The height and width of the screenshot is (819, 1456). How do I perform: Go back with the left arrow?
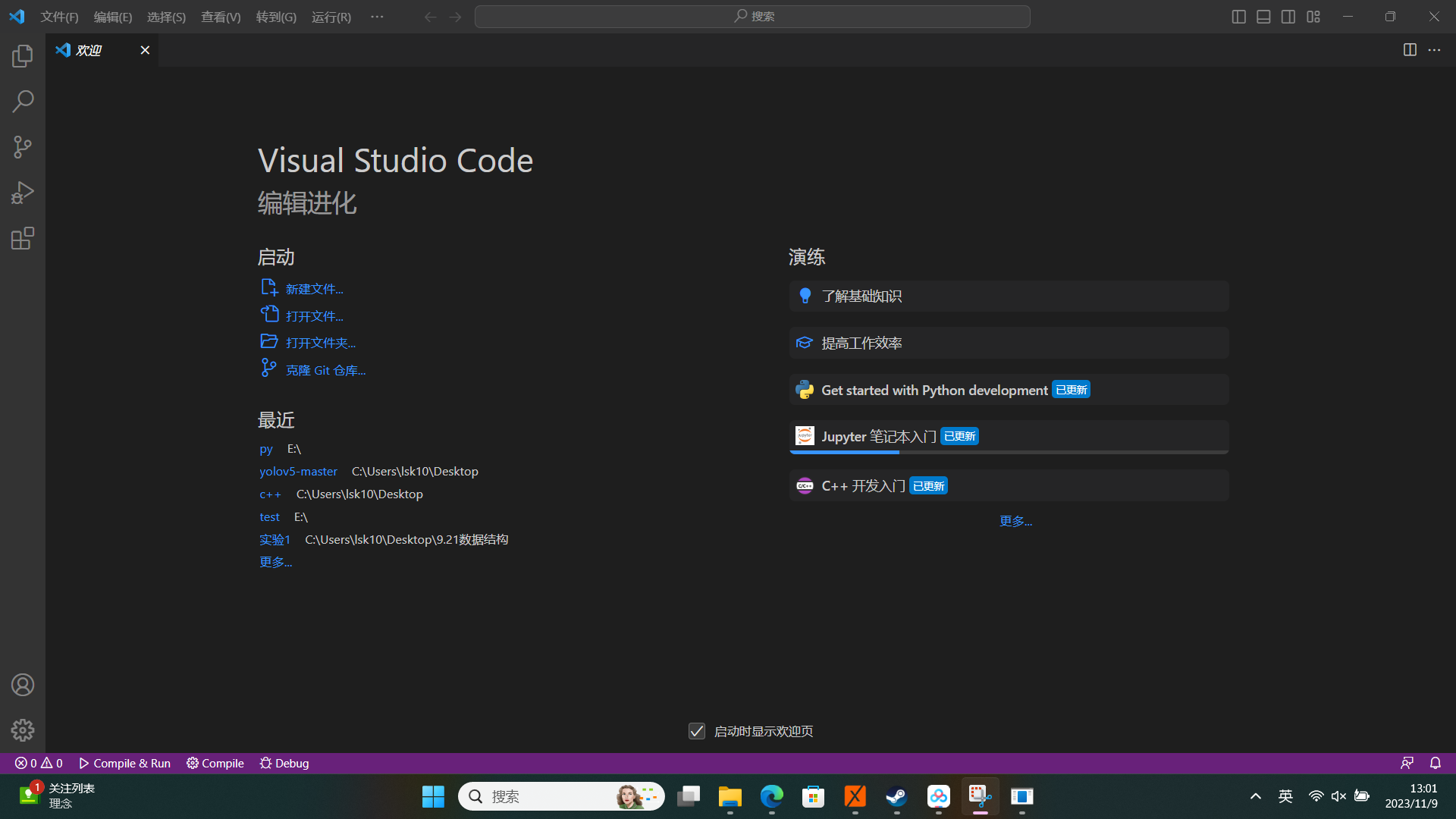(430, 17)
